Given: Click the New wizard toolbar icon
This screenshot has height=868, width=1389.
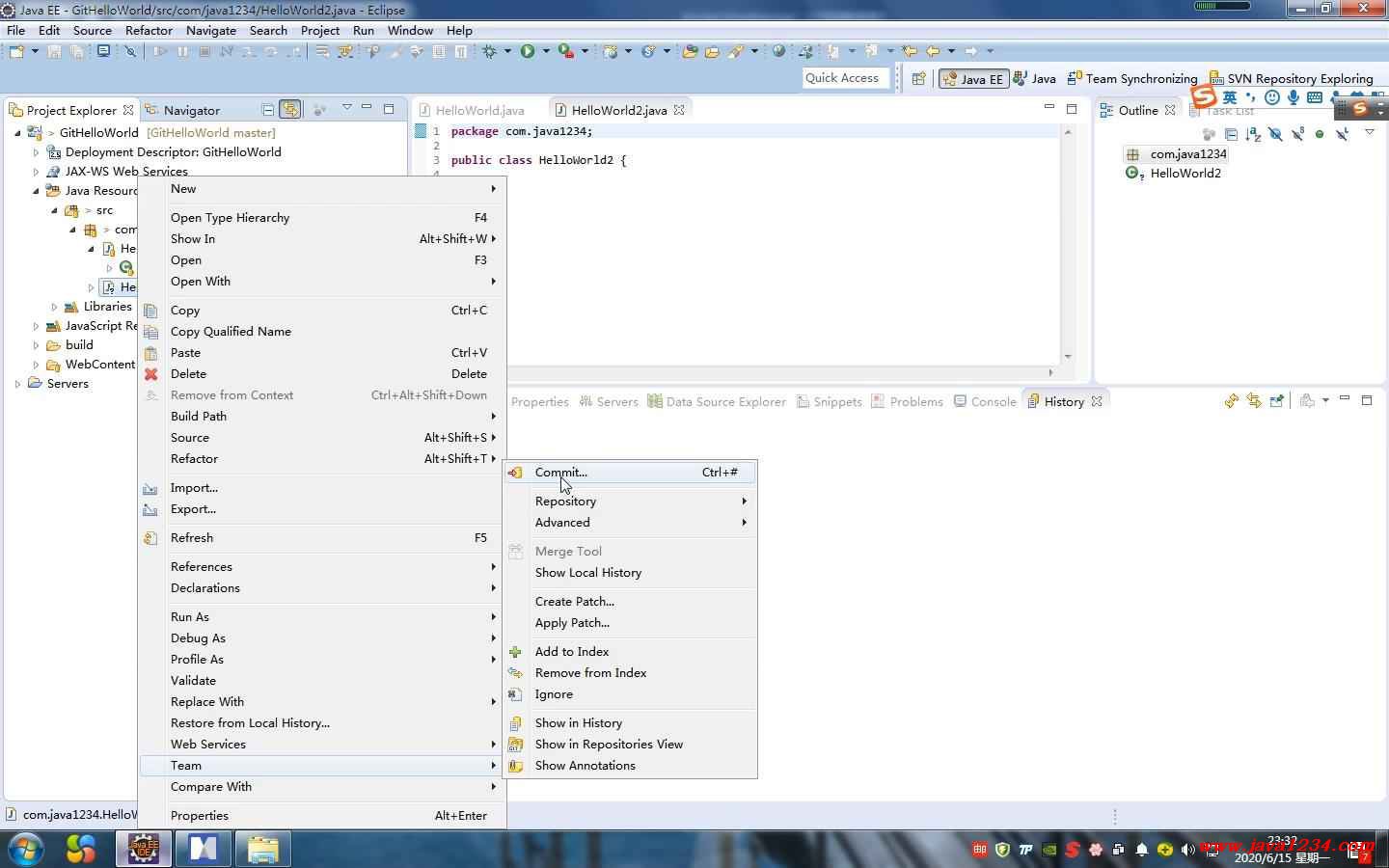Looking at the screenshot, I should tap(16, 51).
